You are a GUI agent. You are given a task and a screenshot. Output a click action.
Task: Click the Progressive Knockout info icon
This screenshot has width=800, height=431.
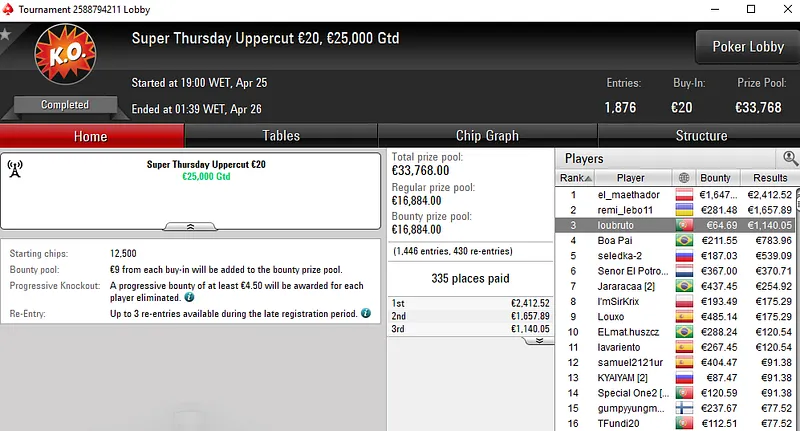pyautogui.click(x=189, y=297)
